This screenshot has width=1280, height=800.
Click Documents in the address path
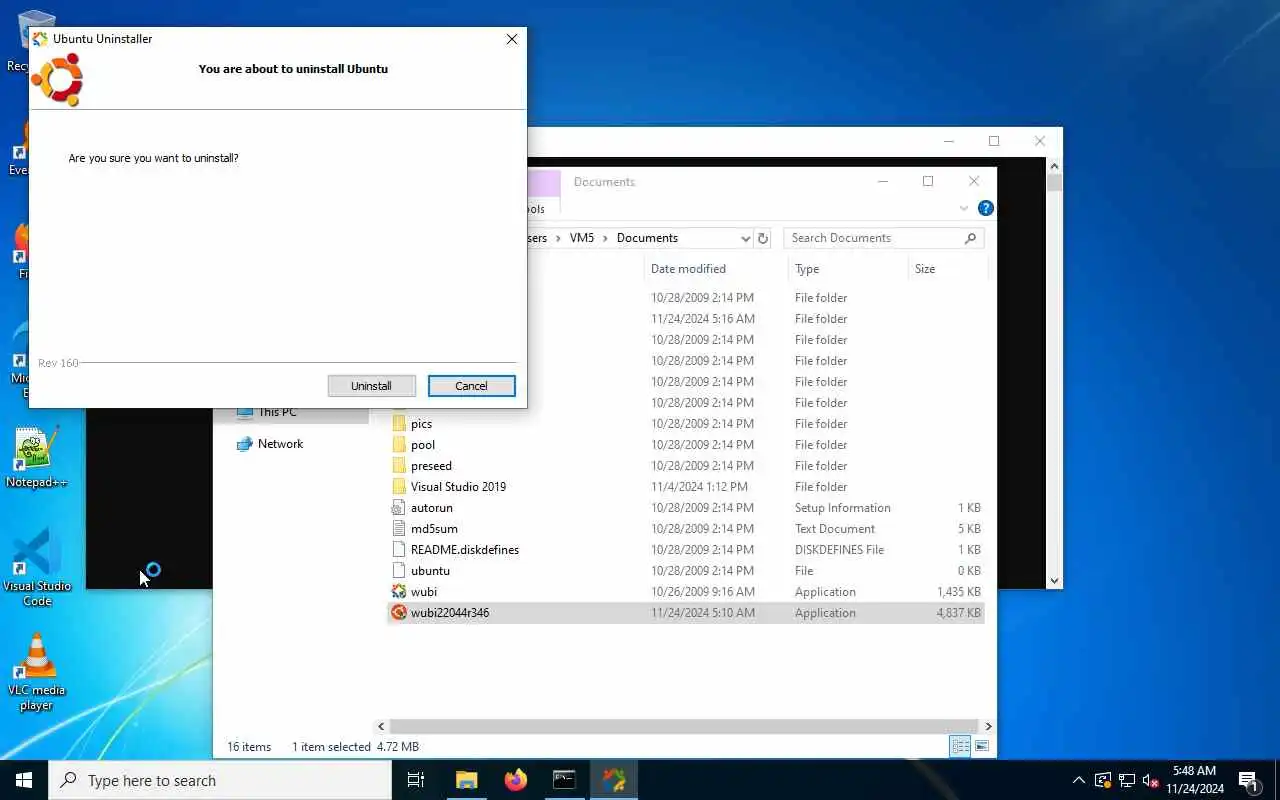647,238
